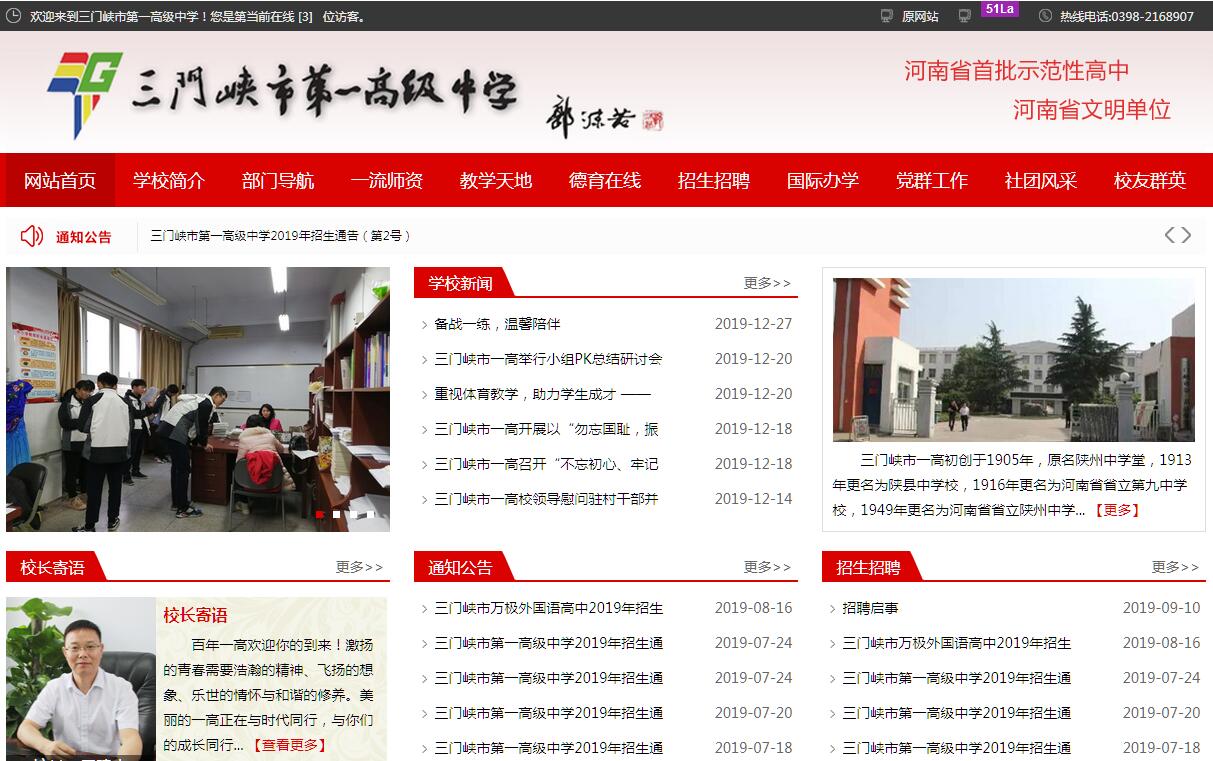
Task: Click the phone icon beside hotline number
Action: click(x=1046, y=16)
